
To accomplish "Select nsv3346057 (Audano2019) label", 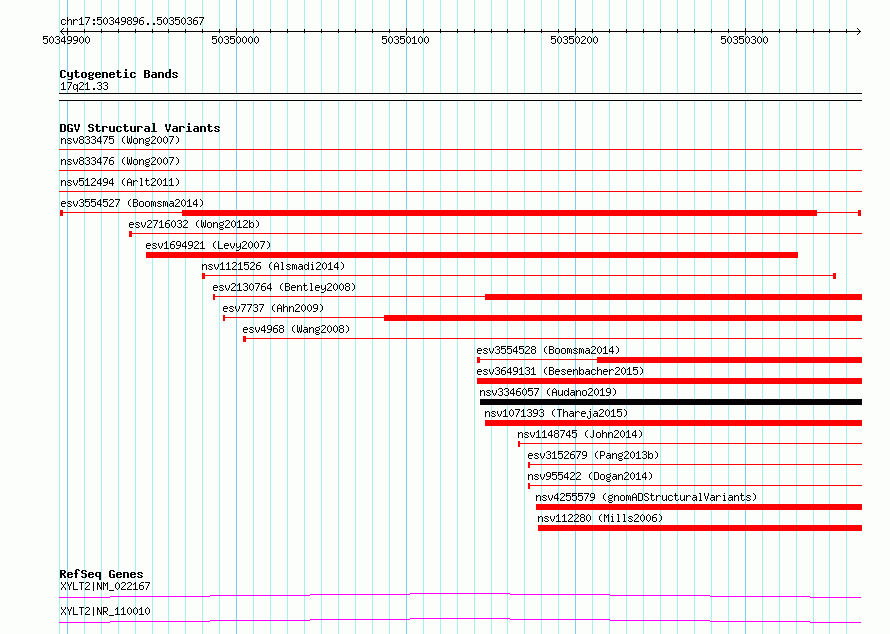I will [548, 392].
